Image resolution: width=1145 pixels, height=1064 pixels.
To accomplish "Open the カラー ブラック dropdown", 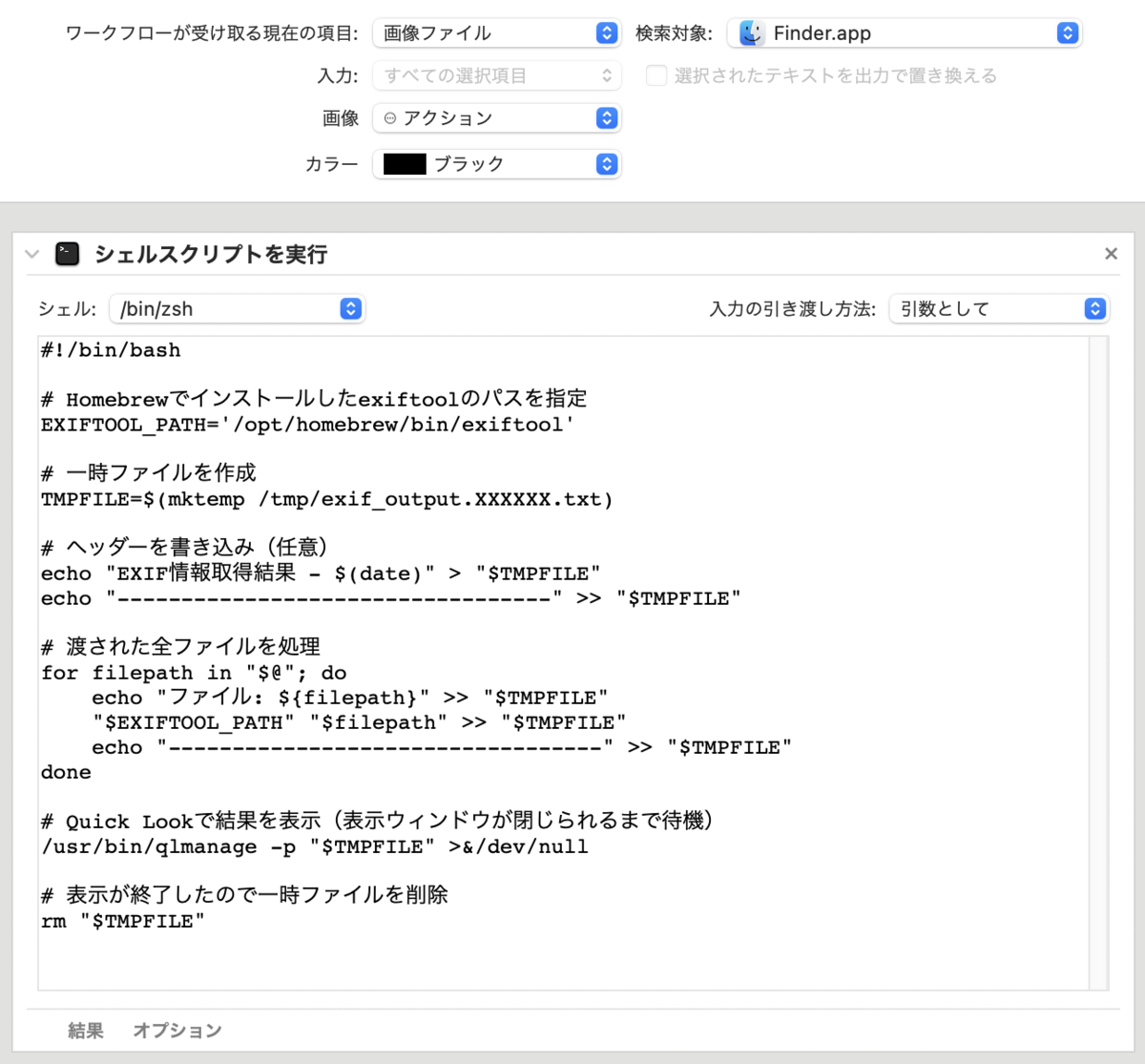I will click(496, 164).
